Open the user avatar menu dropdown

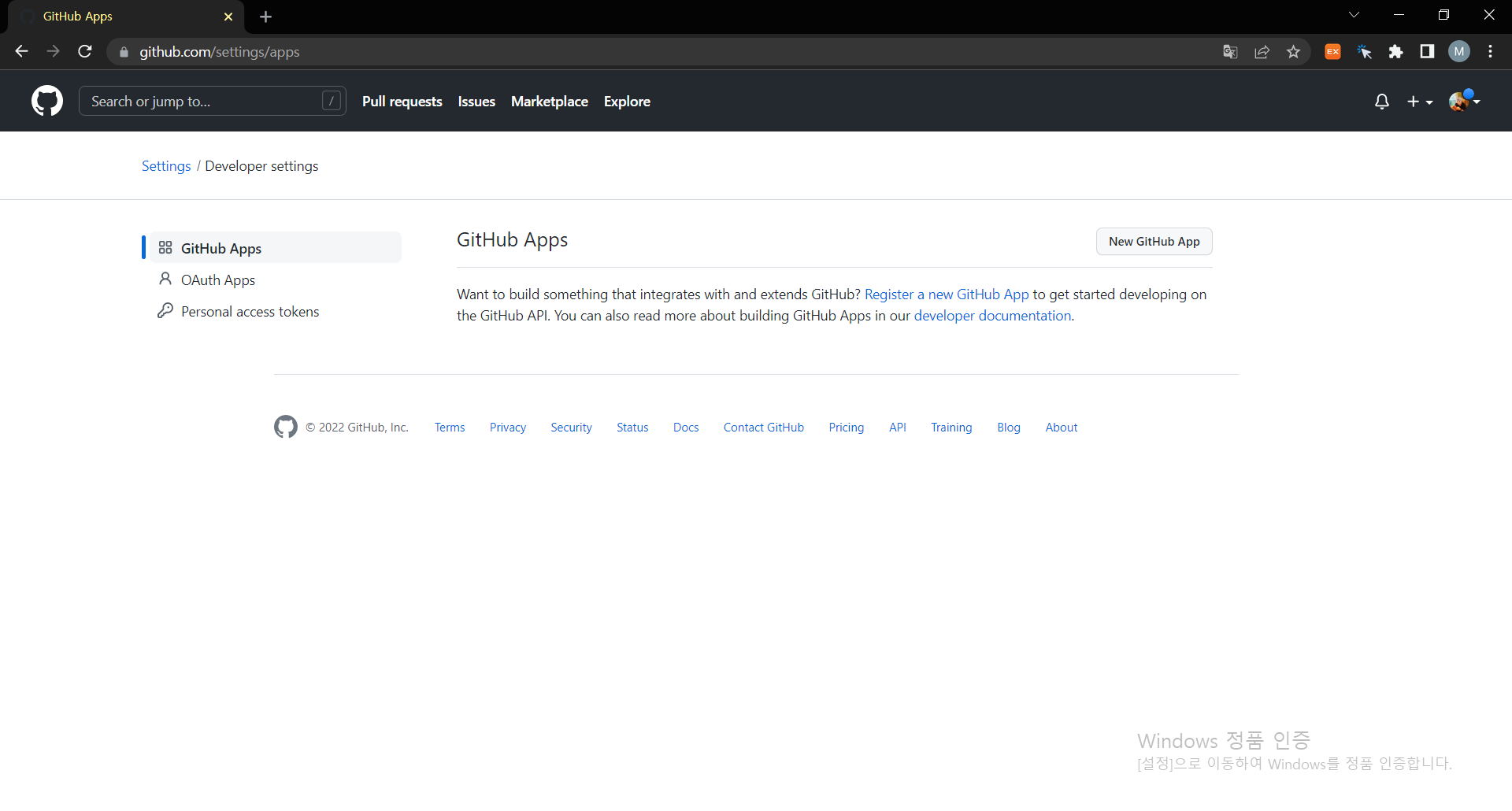click(x=1465, y=101)
